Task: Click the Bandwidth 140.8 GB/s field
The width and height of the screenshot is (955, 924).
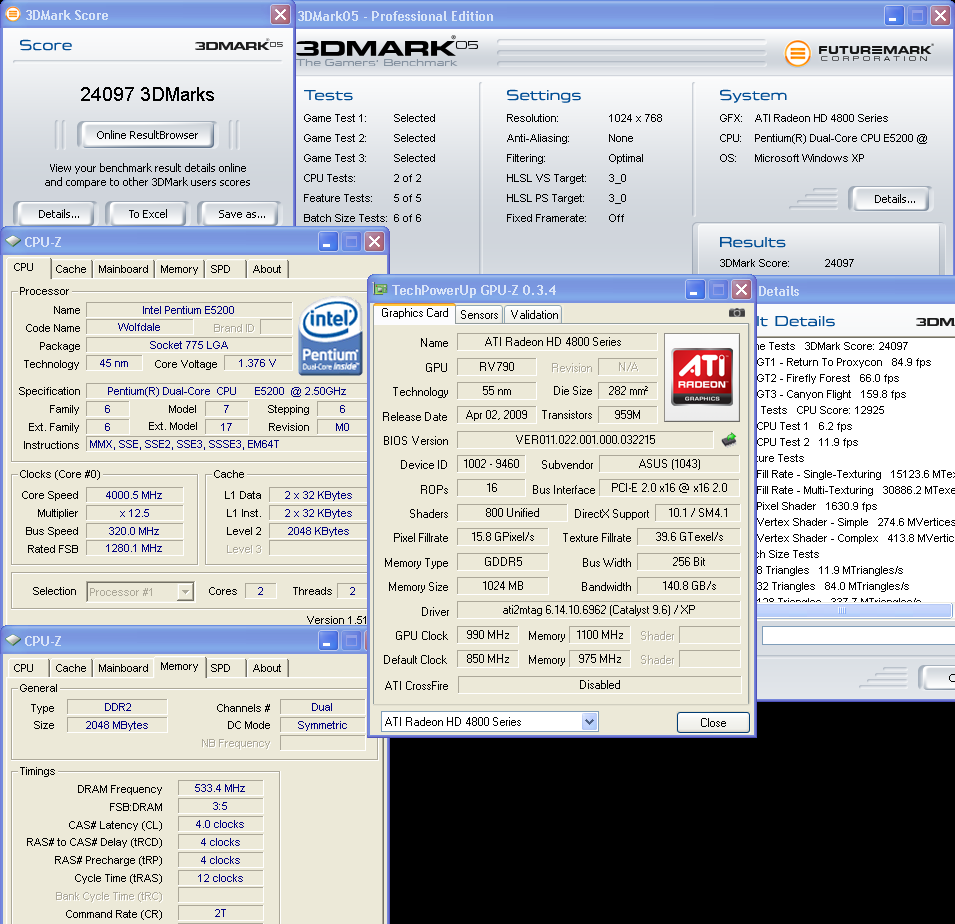Action: 689,586
